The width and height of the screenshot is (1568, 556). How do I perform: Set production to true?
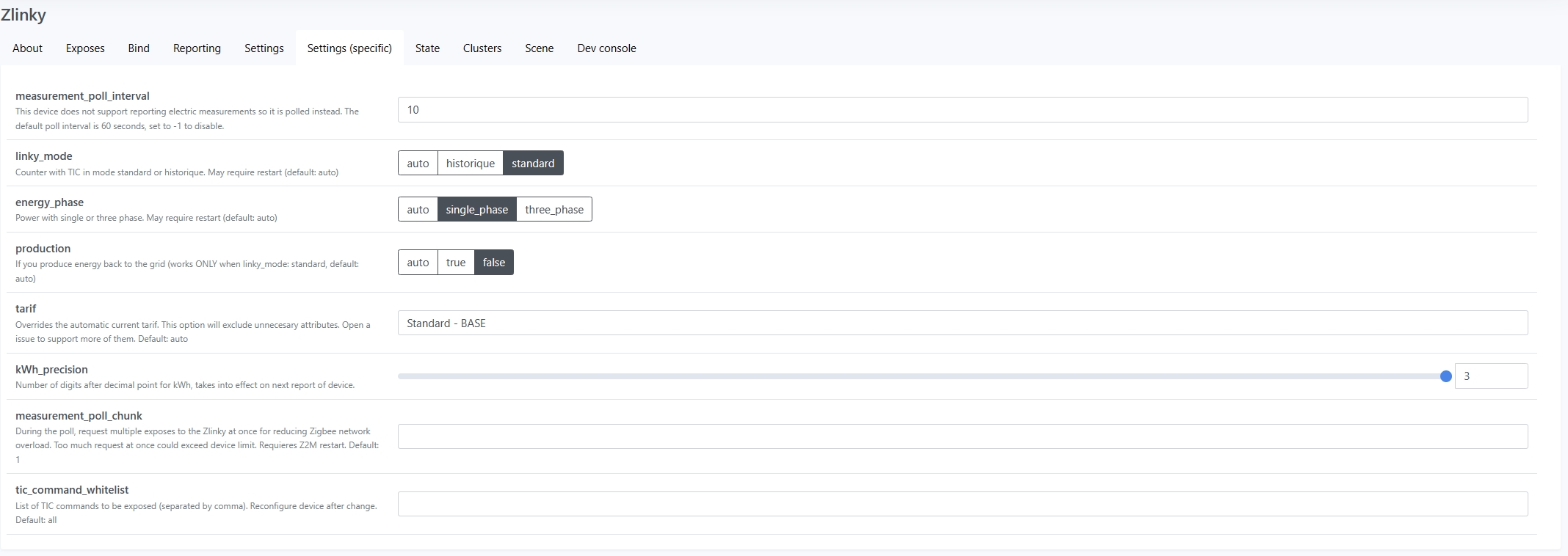tap(456, 263)
